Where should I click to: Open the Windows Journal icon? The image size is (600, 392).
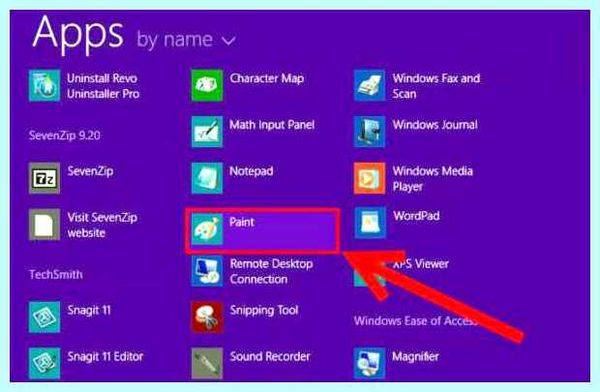pos(369,131)
